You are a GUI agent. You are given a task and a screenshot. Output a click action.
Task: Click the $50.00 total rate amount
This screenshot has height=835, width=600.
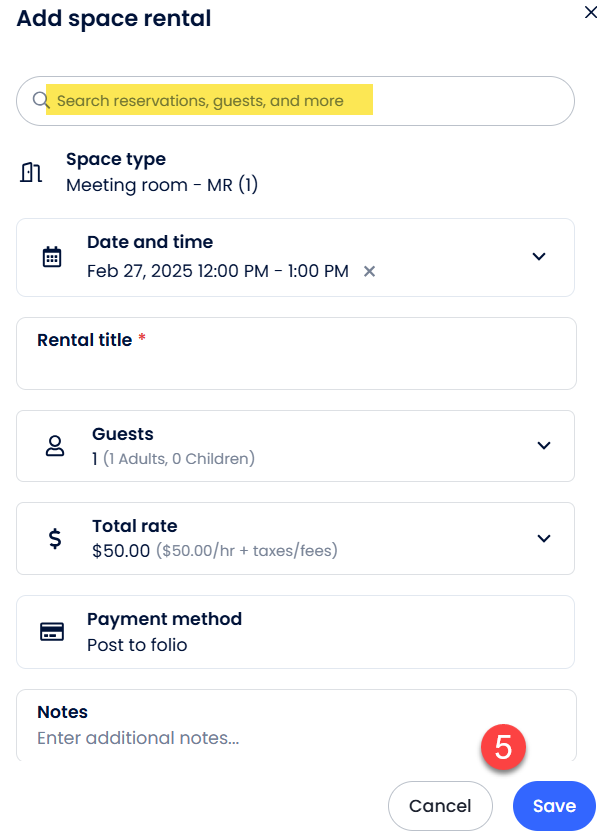point(121,550)
